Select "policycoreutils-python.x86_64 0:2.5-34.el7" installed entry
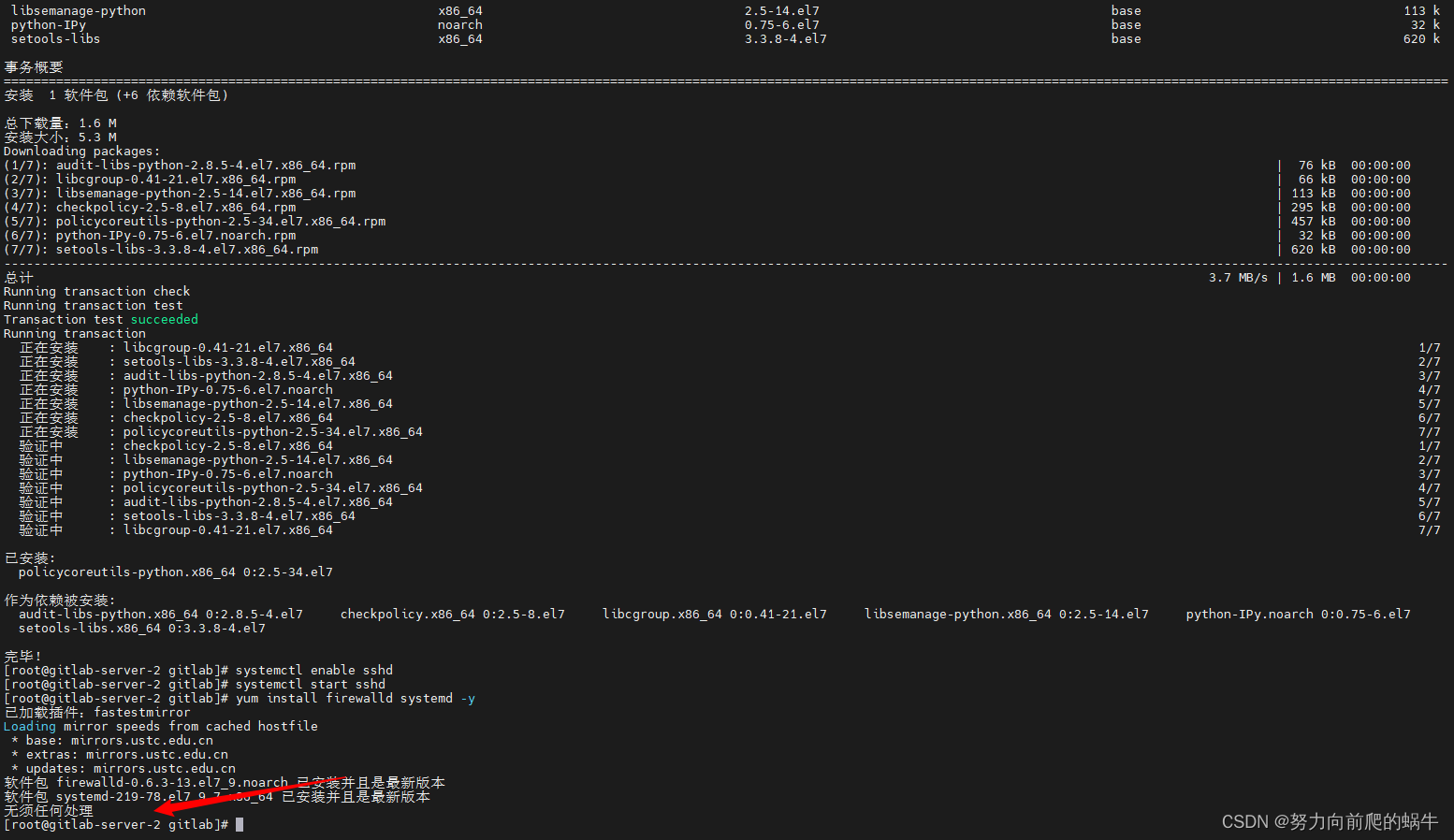This screenshot has width=1454, height=840. point(176,572)
